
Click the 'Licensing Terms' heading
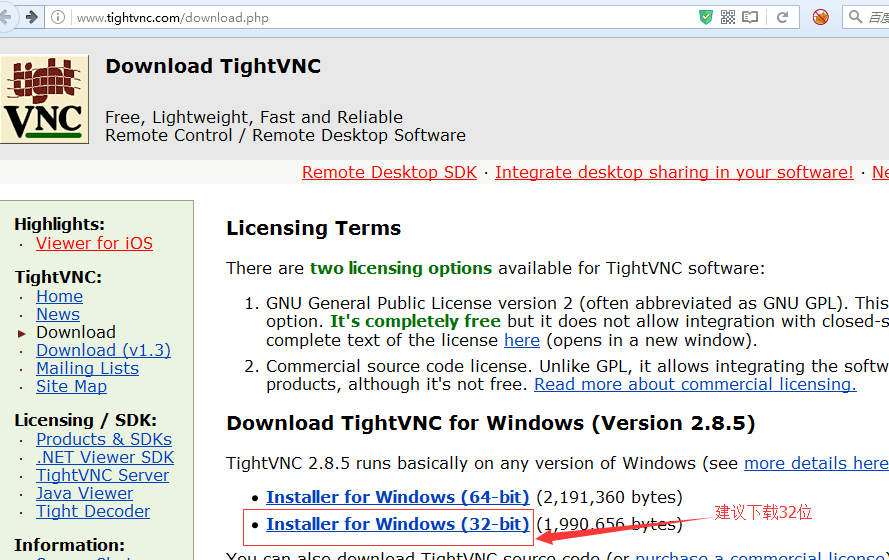click(x=314, y=228)
